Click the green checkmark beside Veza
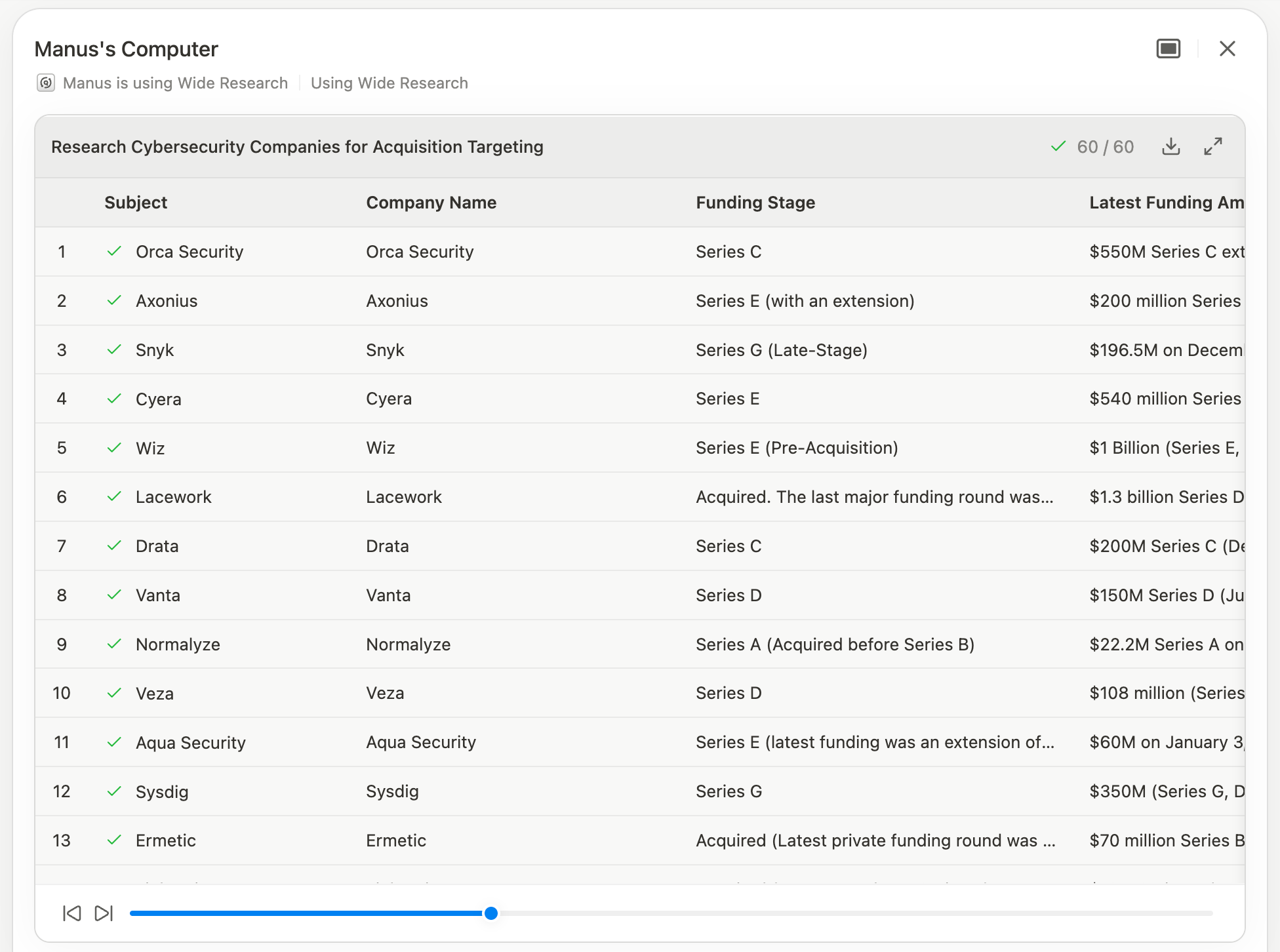1280x952 pixels. coord(114,693)
